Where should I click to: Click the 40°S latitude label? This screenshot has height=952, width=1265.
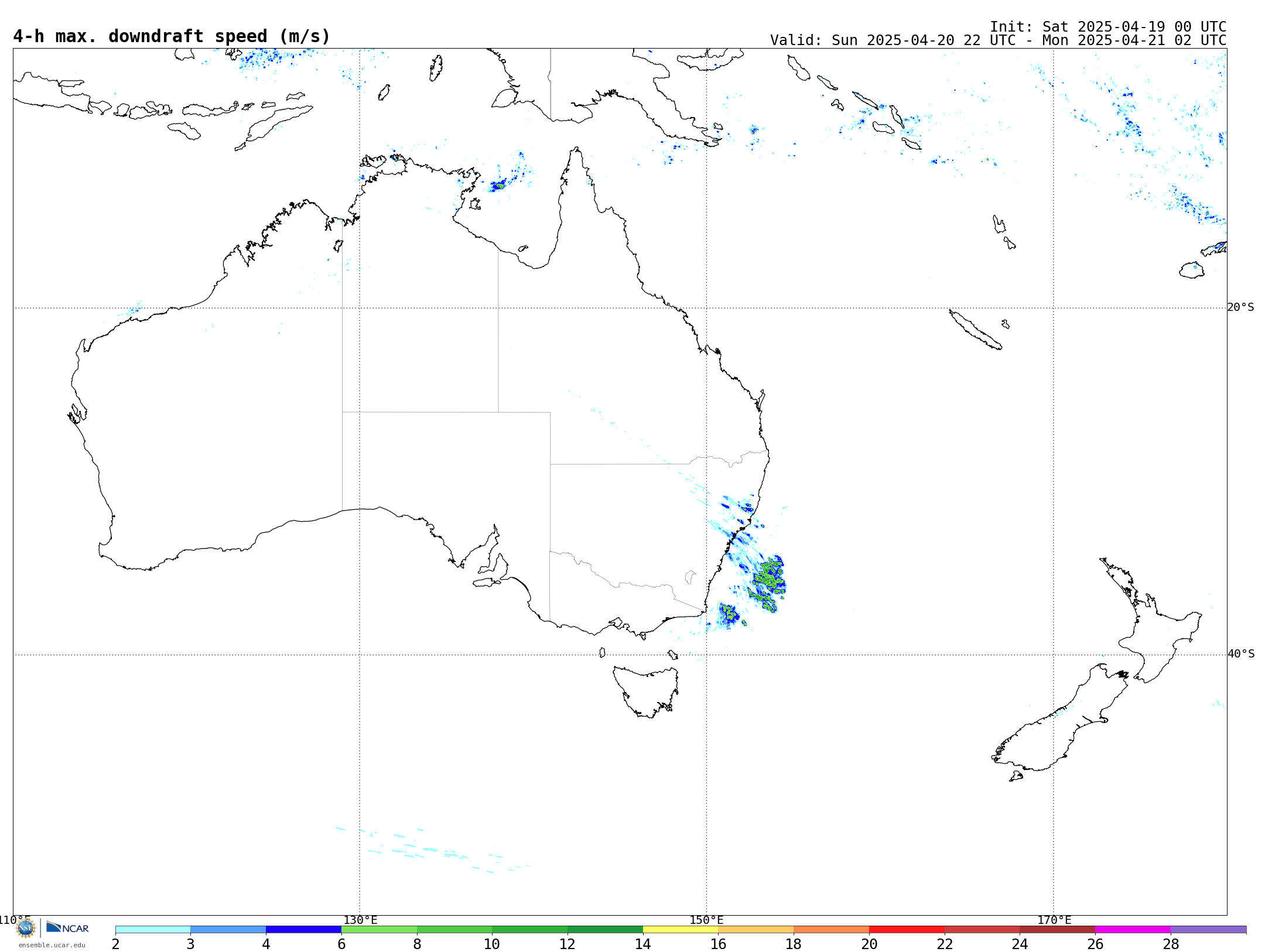1241,654
